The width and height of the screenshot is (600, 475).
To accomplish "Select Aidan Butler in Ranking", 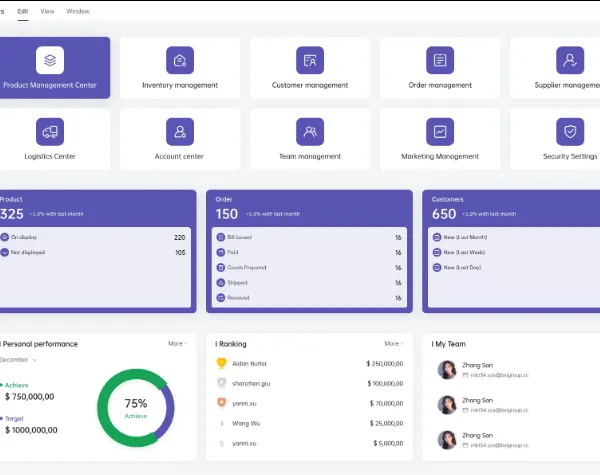I will pos(249,364).
